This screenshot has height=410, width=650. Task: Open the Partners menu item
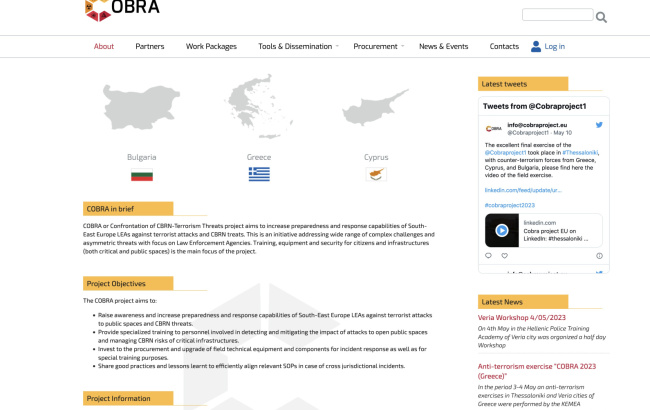pyautogui.click(x=150, y=46)
